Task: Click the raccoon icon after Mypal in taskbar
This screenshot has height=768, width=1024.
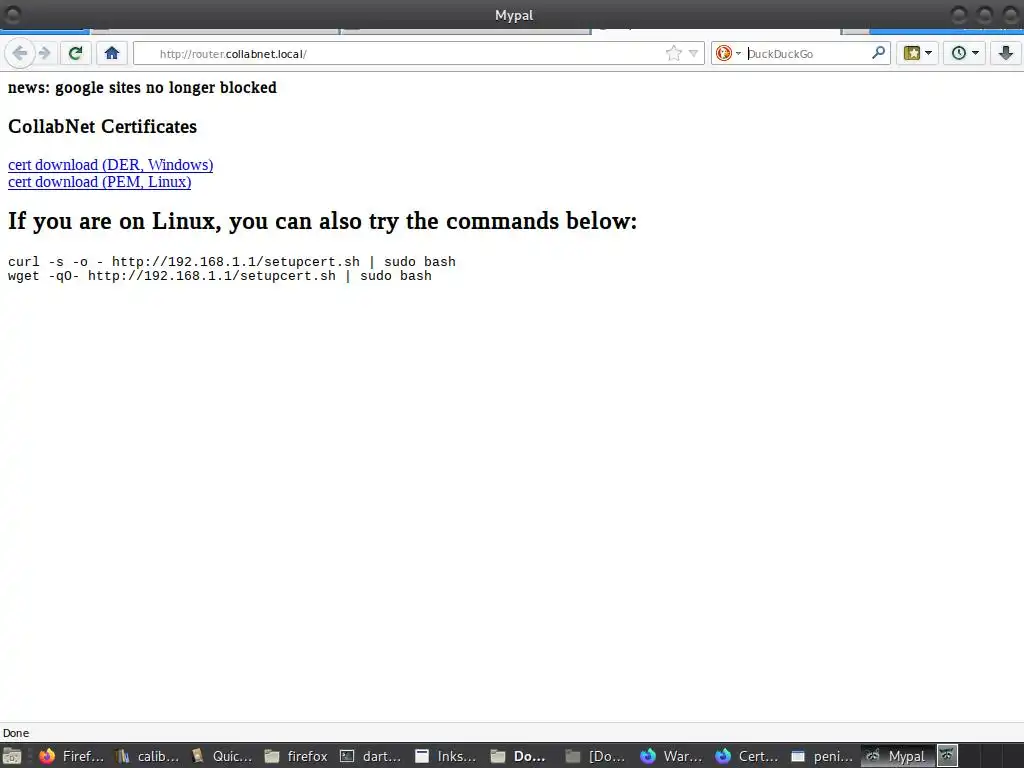Action: (948, 756)
